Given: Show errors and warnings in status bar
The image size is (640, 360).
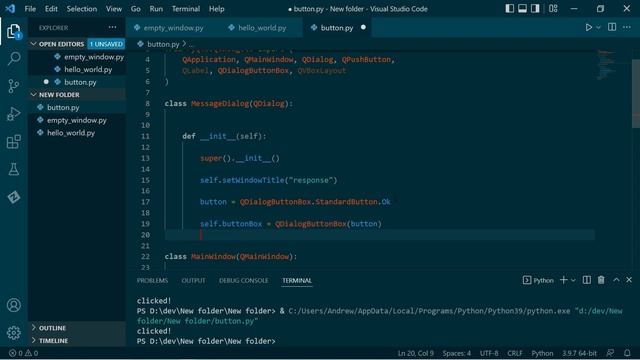Looking at the screenshot, I should pos(23,353).
